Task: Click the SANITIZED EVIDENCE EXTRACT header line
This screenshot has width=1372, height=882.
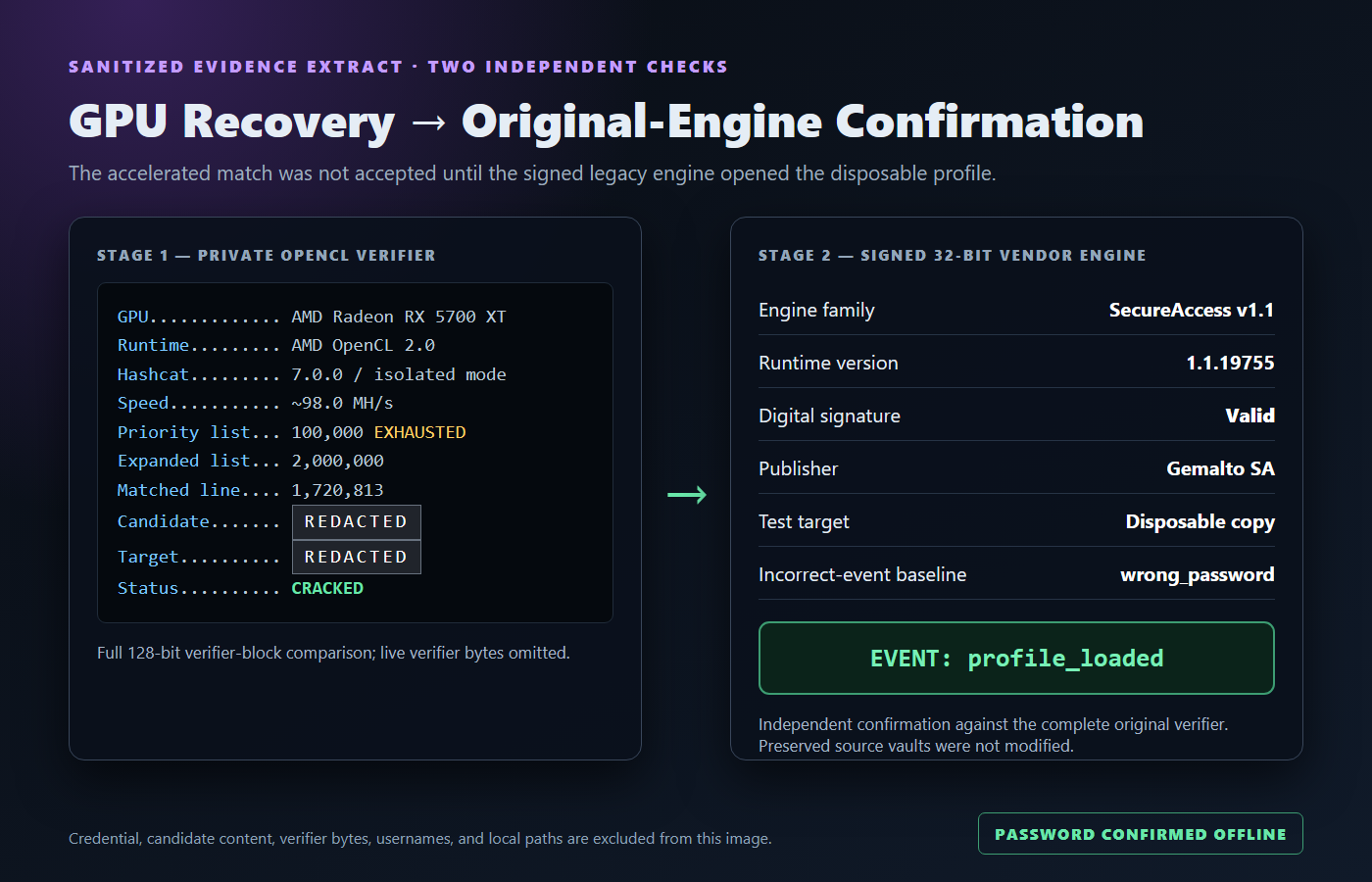Action: coord(398,67)
